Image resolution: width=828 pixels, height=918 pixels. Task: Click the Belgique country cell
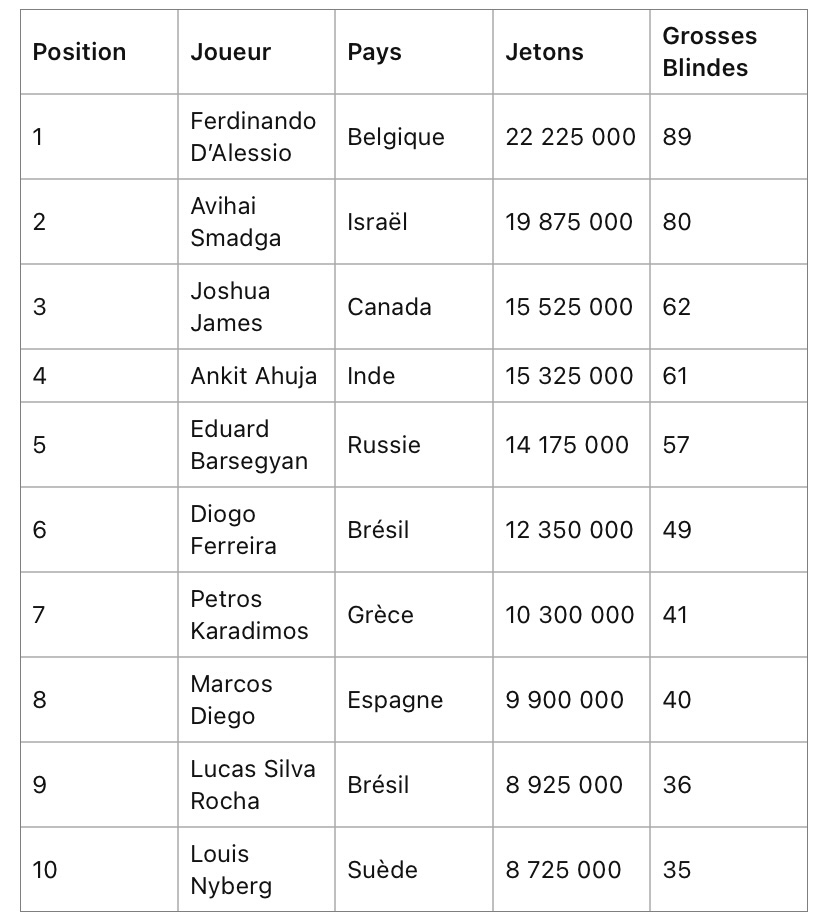[396, 137]
